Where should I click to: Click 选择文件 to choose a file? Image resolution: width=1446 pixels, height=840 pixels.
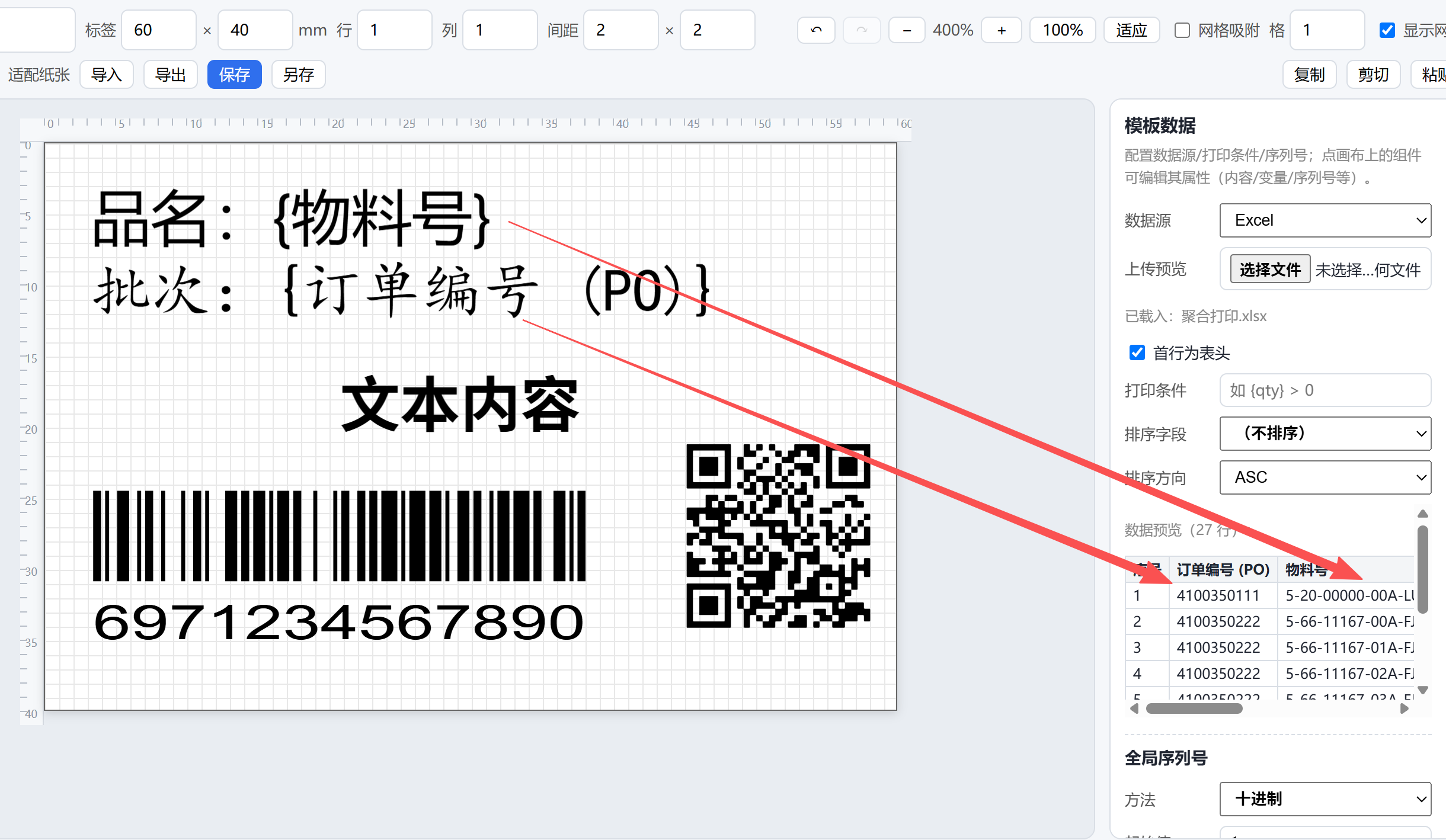pos(1270,270)
